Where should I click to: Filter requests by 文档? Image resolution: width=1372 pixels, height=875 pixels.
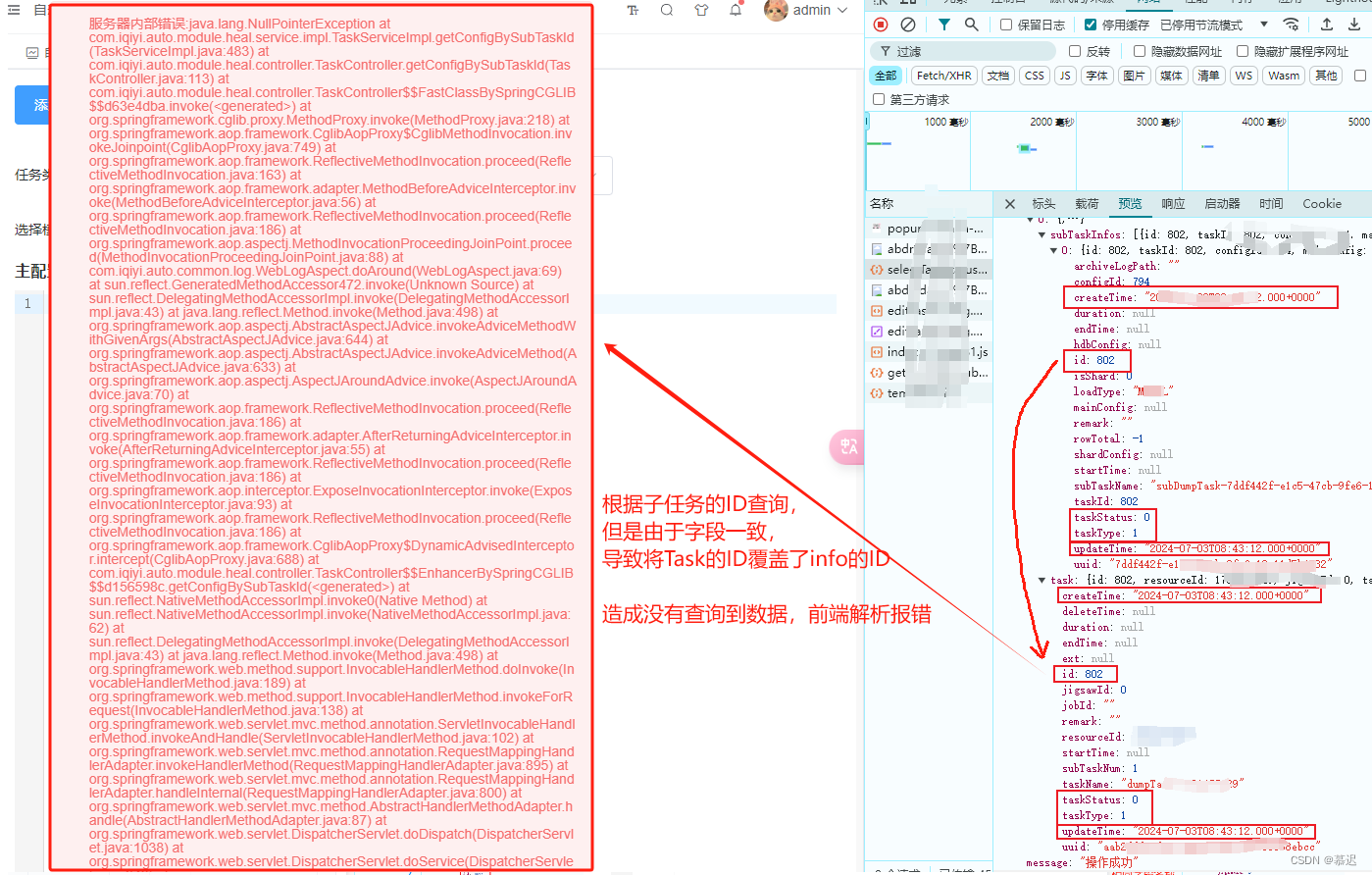(998, 76)
